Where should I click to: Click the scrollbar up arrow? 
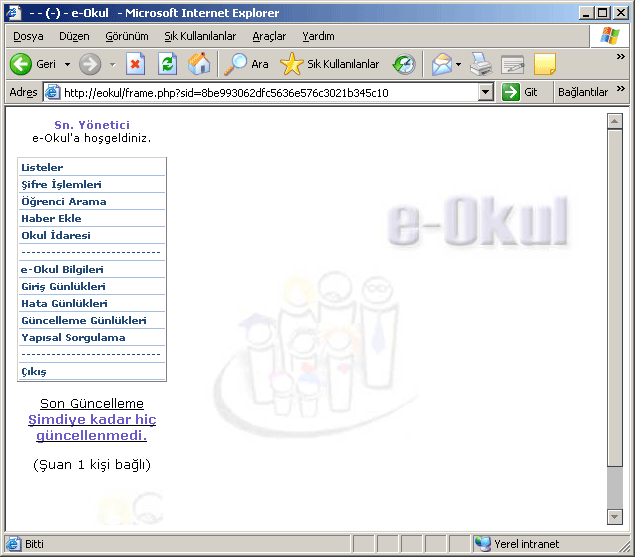pos(614,121)
